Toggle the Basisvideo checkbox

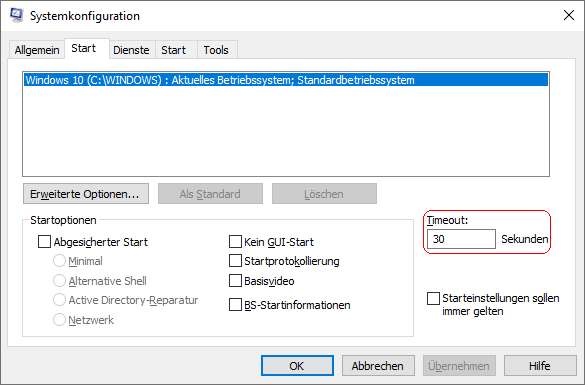(235, 281)
